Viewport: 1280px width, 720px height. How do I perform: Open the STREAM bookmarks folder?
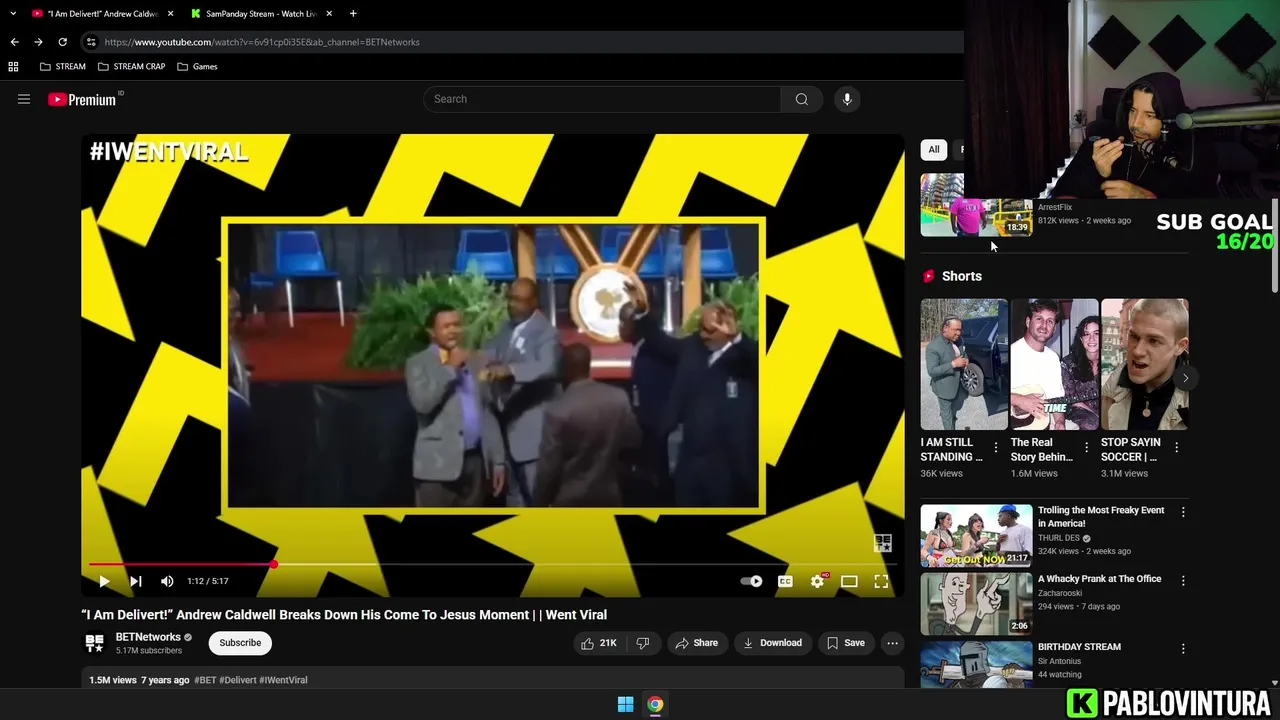tap(63, 67)
